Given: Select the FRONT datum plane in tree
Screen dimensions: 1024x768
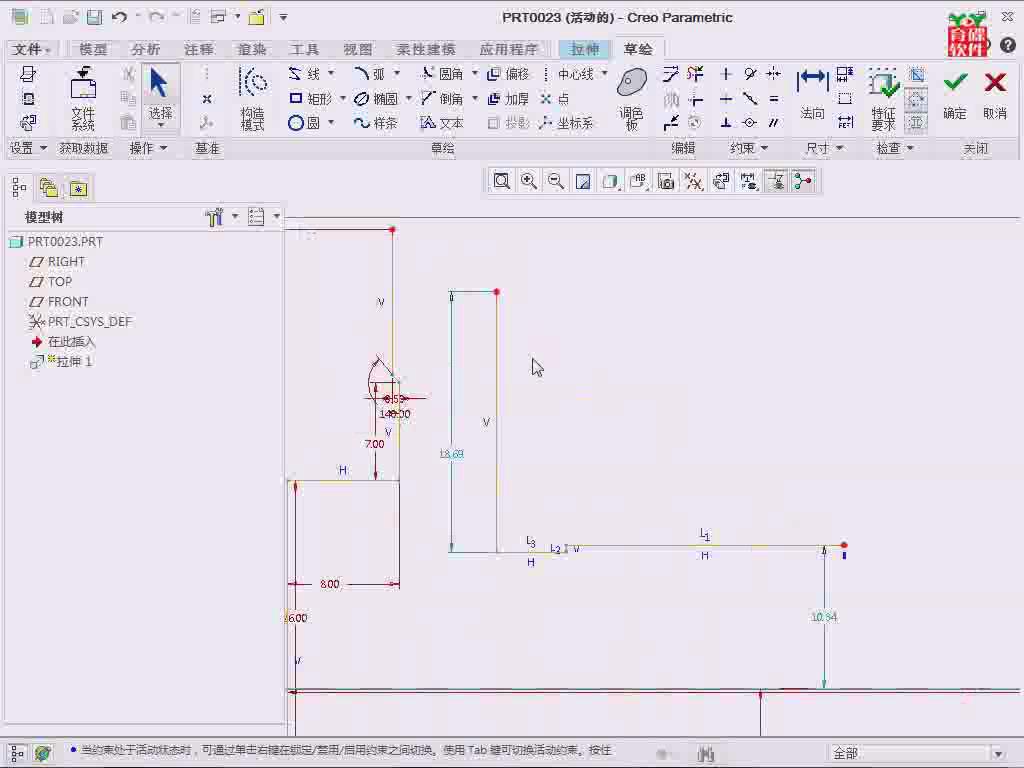Looking at the screenshot, I should (59, 302).
